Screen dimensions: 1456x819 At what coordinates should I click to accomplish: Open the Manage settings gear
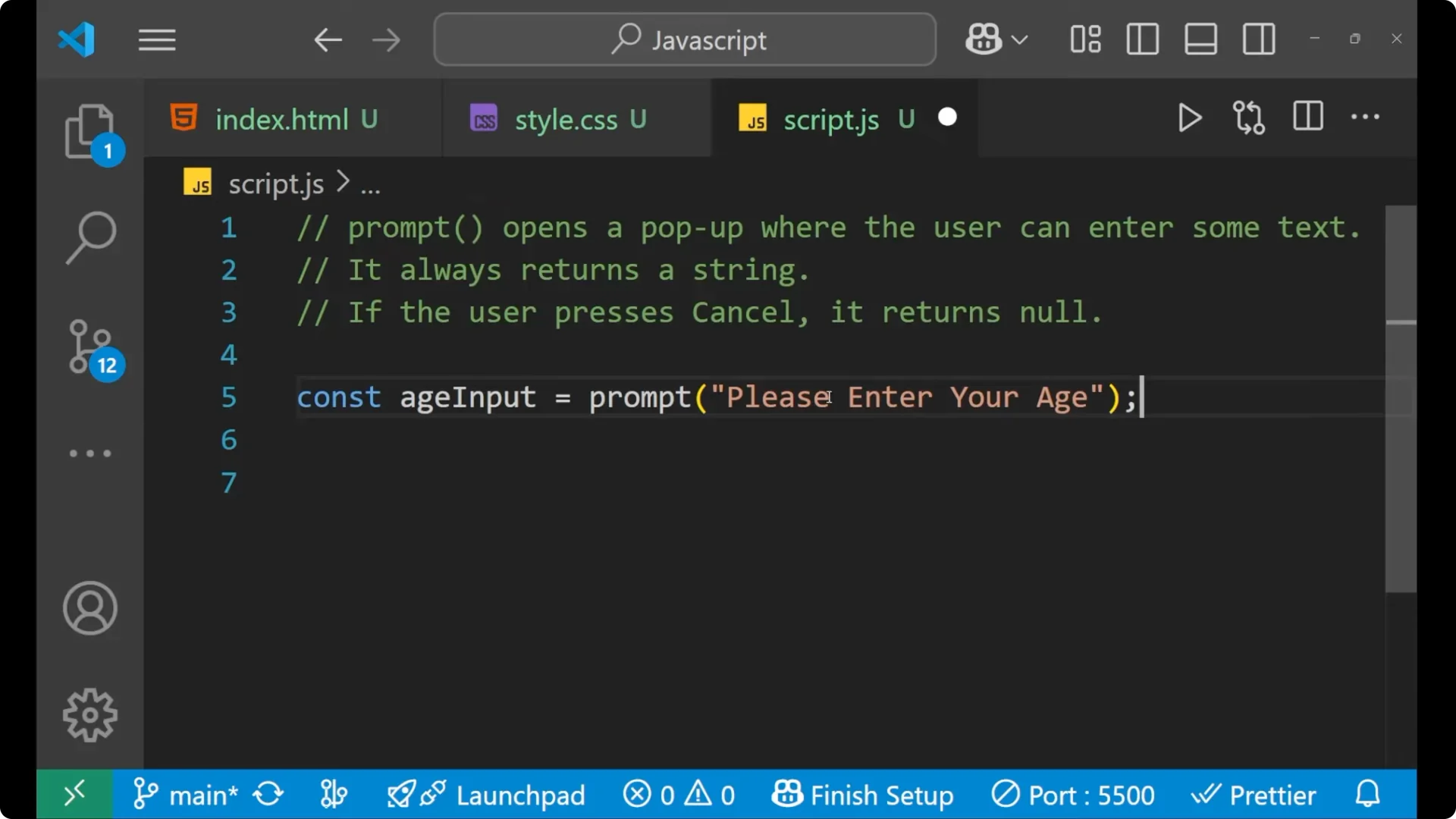pos(90,714)
